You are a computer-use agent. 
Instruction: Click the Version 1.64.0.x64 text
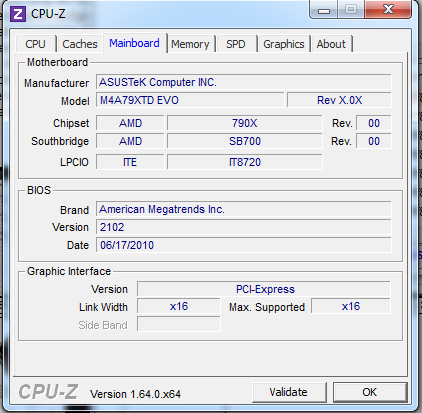[135, 394]
